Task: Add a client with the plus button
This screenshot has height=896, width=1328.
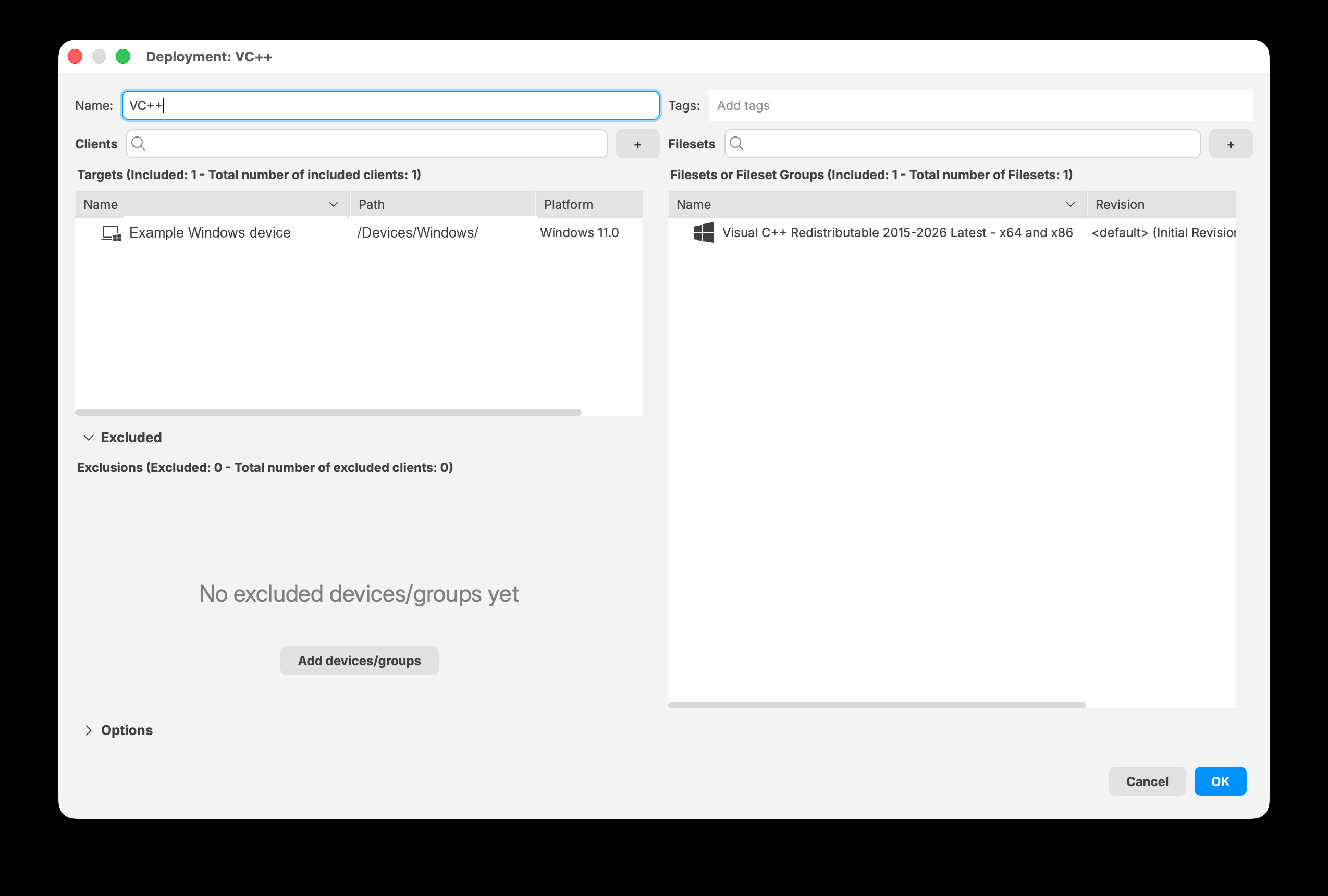Action: pyautogui.click(x=638, y=144)
